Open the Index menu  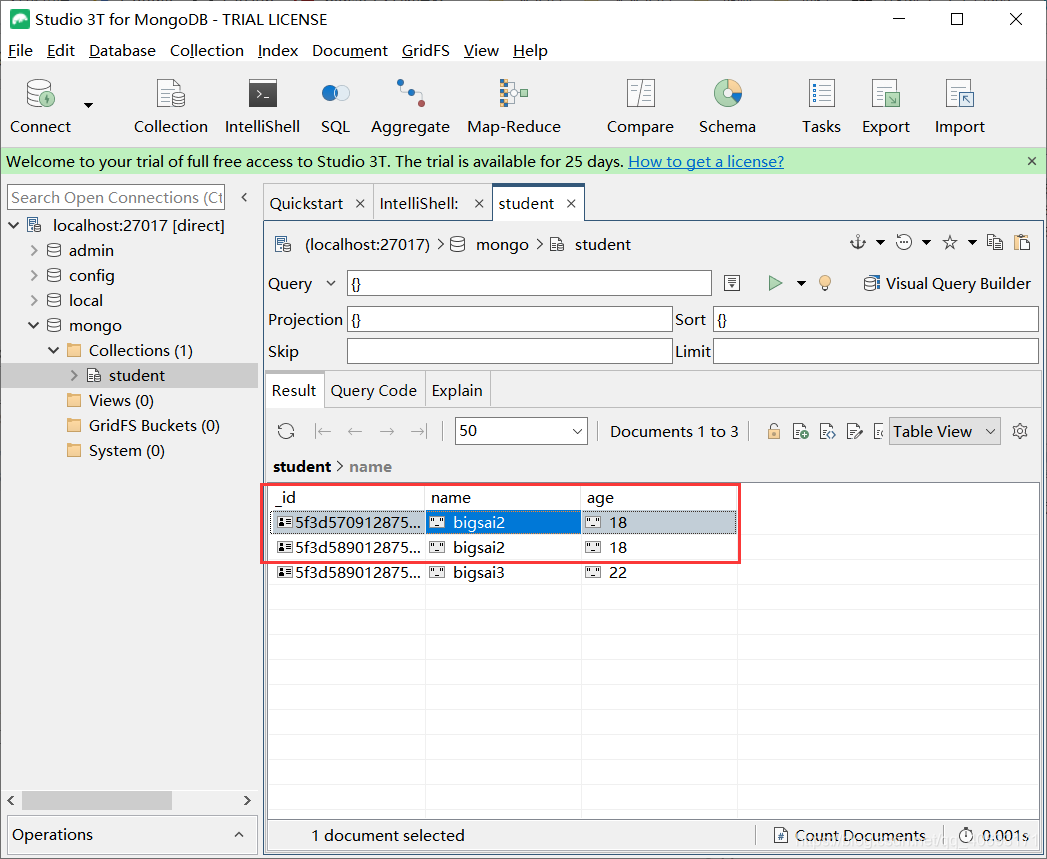click(278, 51)
